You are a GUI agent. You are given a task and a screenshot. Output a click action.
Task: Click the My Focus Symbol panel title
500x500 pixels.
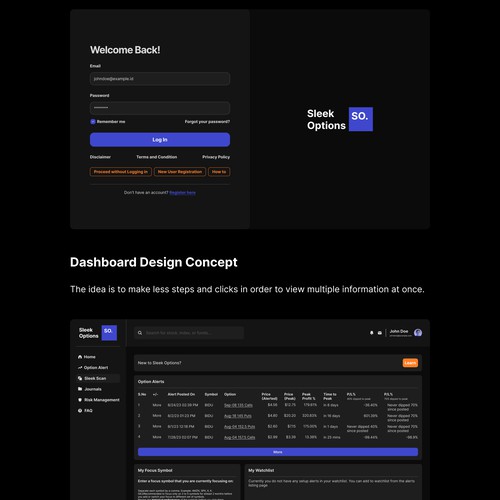click(x=155, y=470)
